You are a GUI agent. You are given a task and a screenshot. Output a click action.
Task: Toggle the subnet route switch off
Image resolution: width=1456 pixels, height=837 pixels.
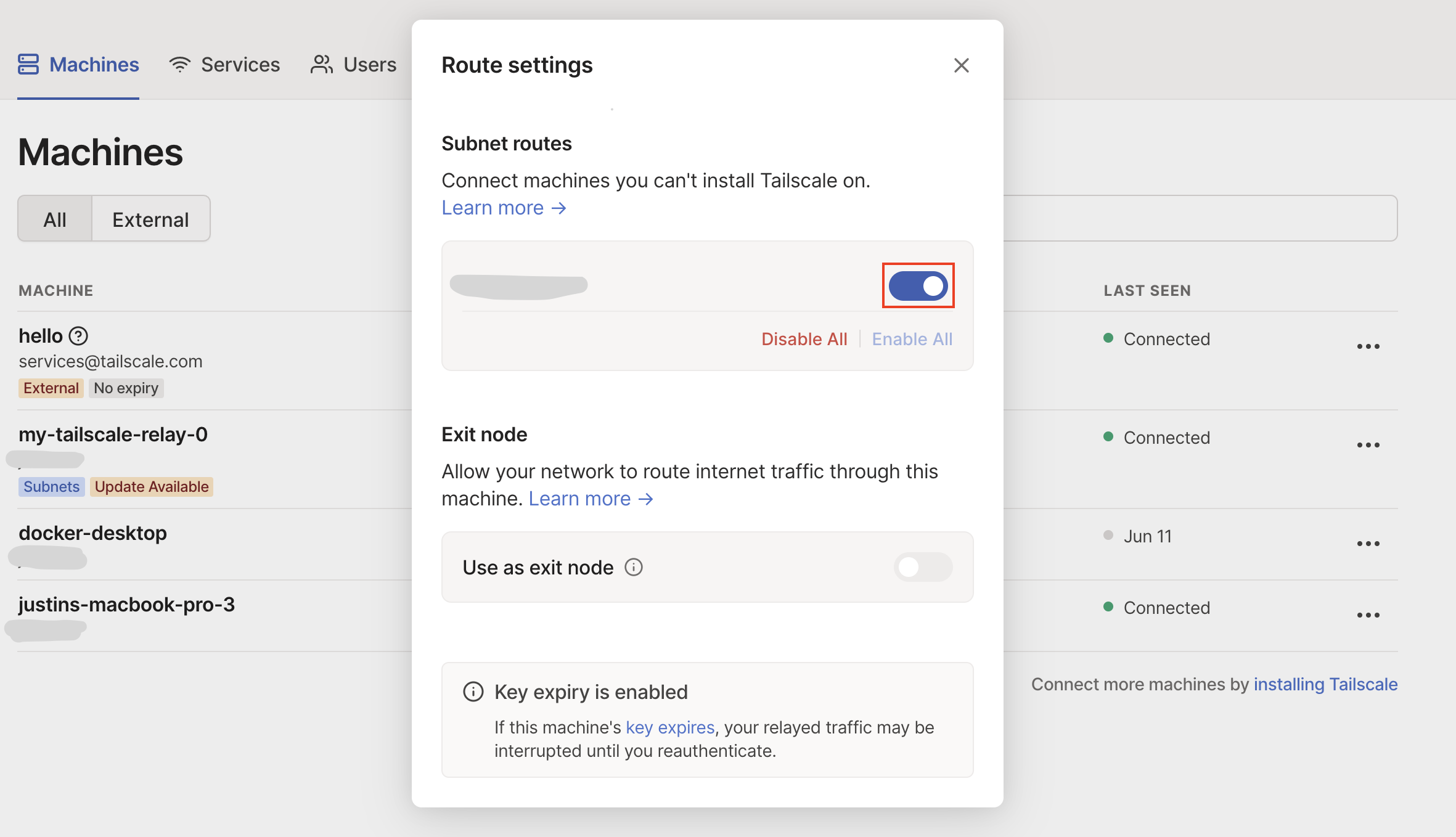[x=918, y=286]
